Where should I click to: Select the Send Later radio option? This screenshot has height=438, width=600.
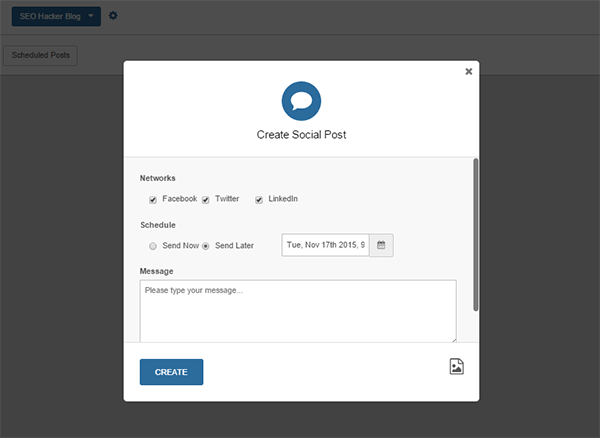206,245
